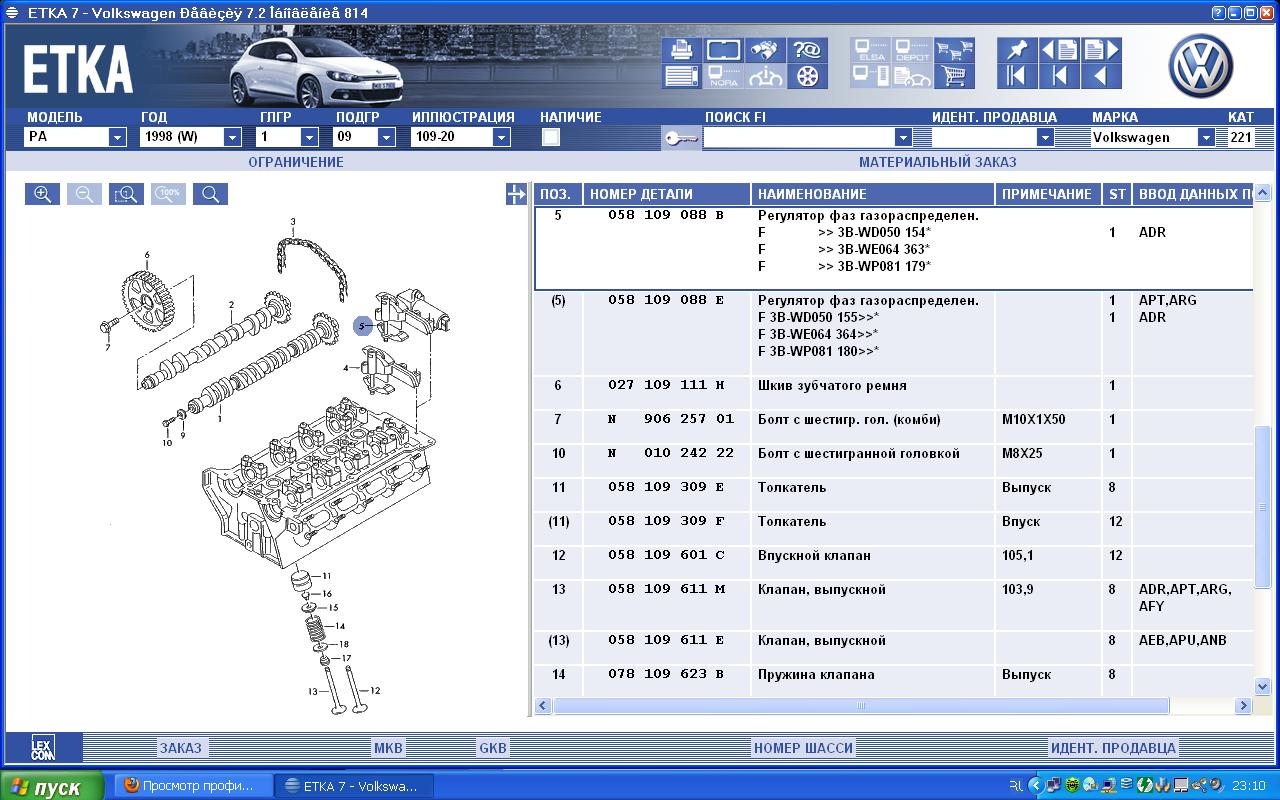Click the ЗАКАЗ bottom button

point(181,748)
